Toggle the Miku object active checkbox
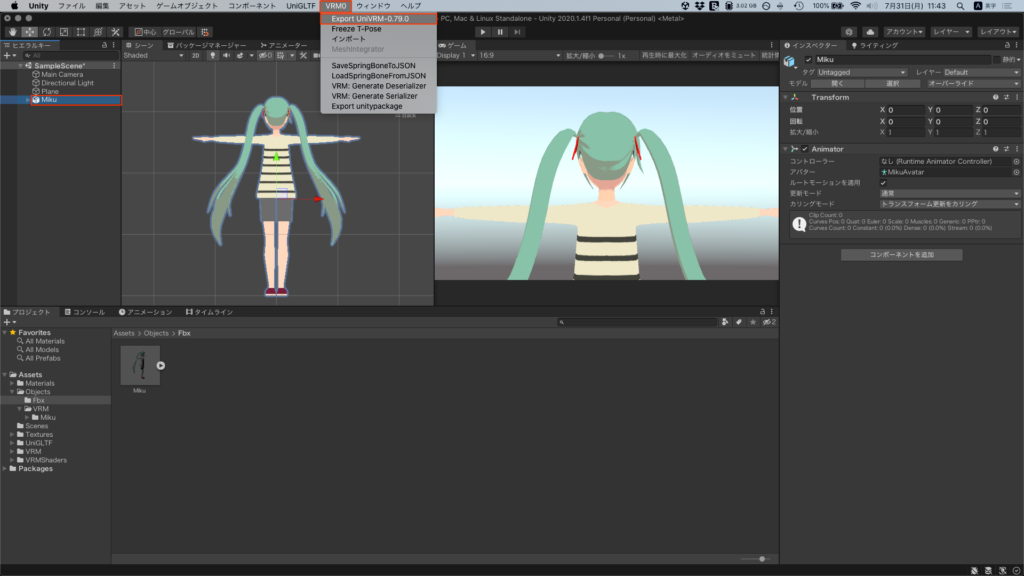 (x=809, y=60)
